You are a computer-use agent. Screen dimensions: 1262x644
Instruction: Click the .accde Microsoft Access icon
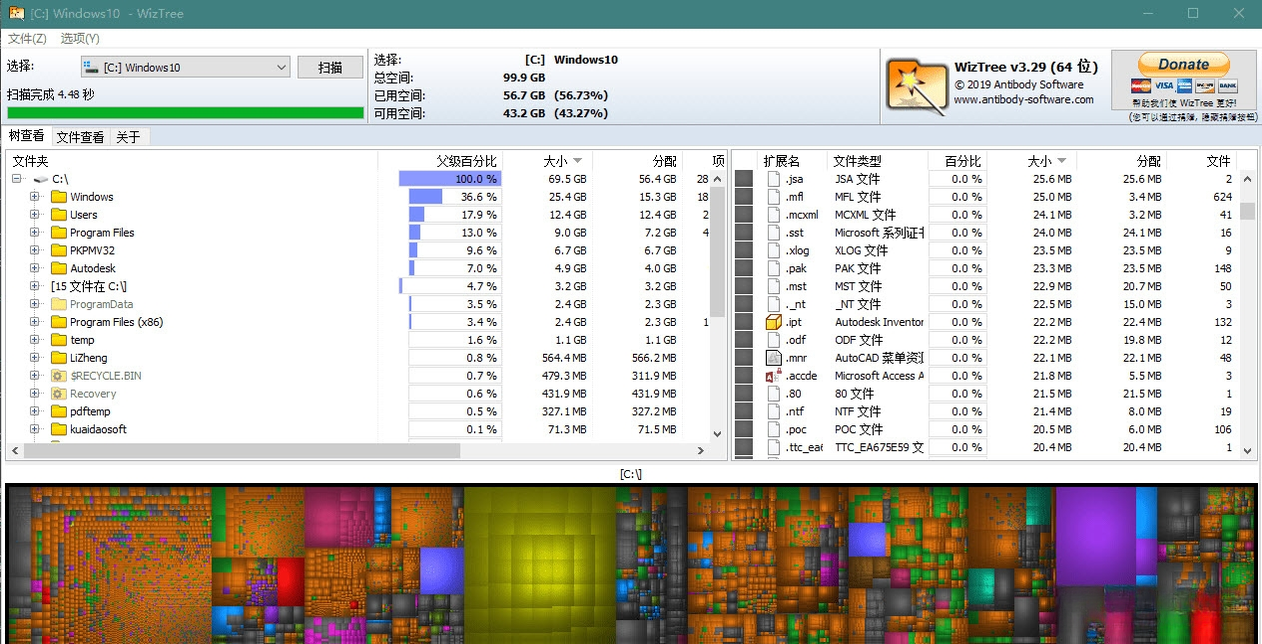click(773, 376)
